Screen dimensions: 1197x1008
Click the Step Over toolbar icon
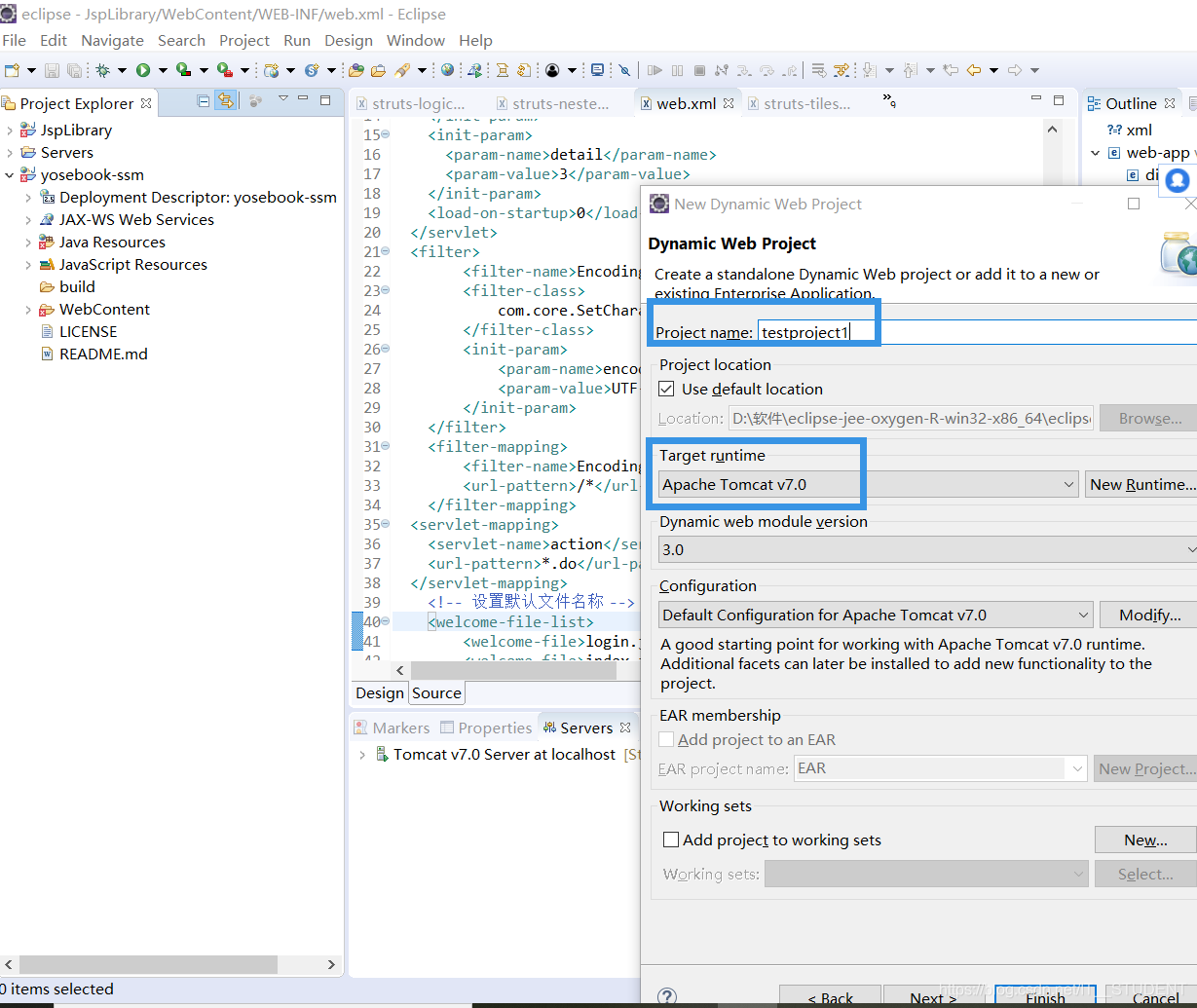point(767,70)
